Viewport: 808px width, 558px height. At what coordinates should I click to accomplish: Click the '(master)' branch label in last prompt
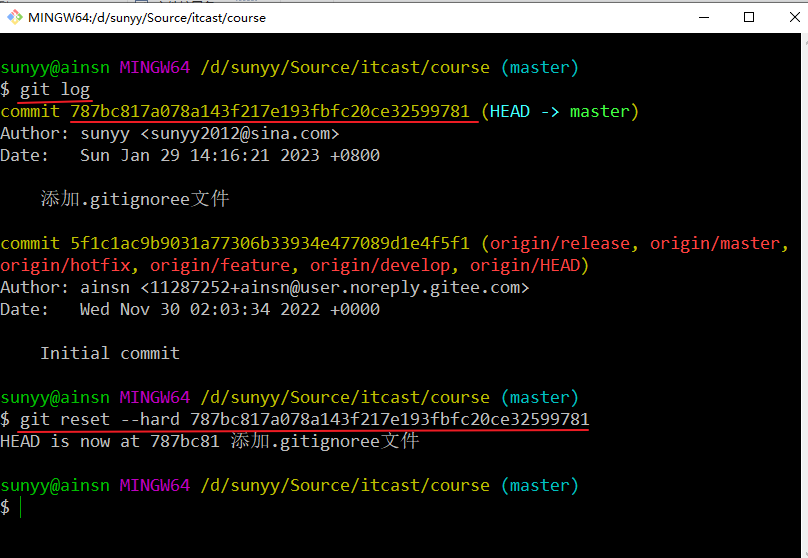click(x=540, y=485)
